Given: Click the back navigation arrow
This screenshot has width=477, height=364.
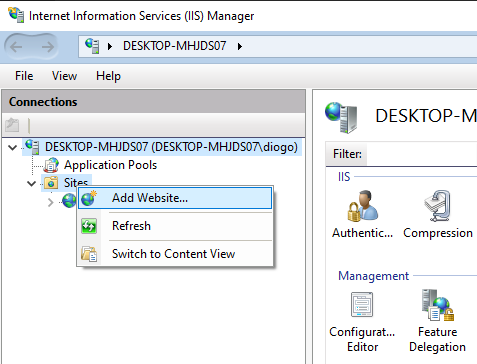Looking at the screenshot, I should point(16,47).
